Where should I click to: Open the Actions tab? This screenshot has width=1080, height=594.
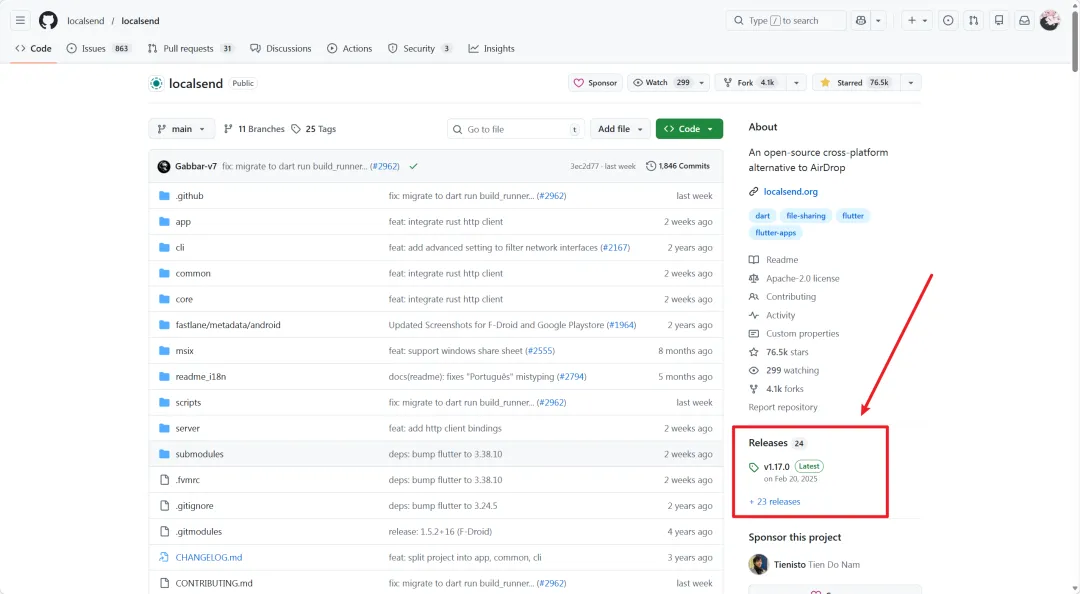click(349, 48)
